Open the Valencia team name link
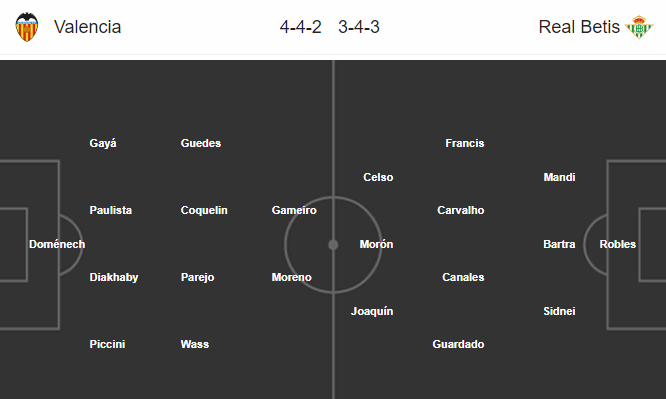 point(87,27)
